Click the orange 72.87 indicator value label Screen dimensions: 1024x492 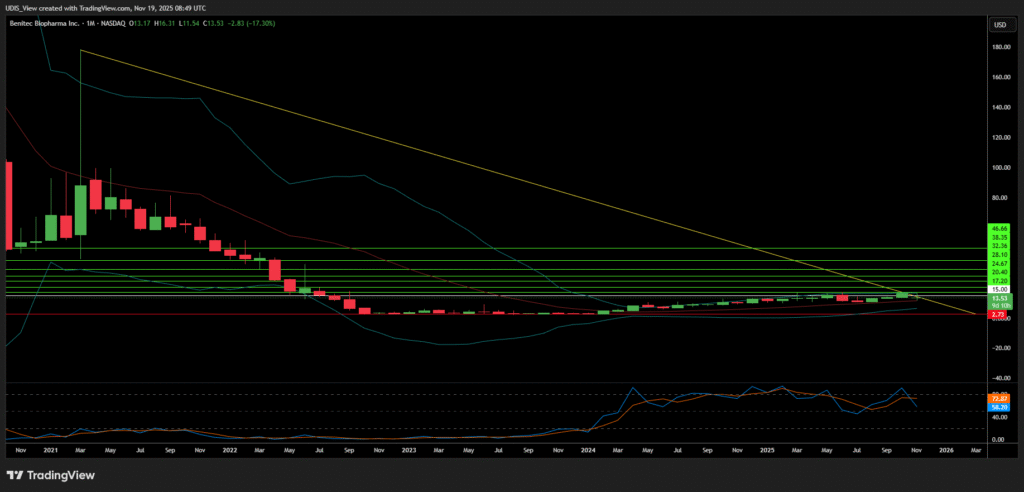pyautogui.click(x=998, y=398)
